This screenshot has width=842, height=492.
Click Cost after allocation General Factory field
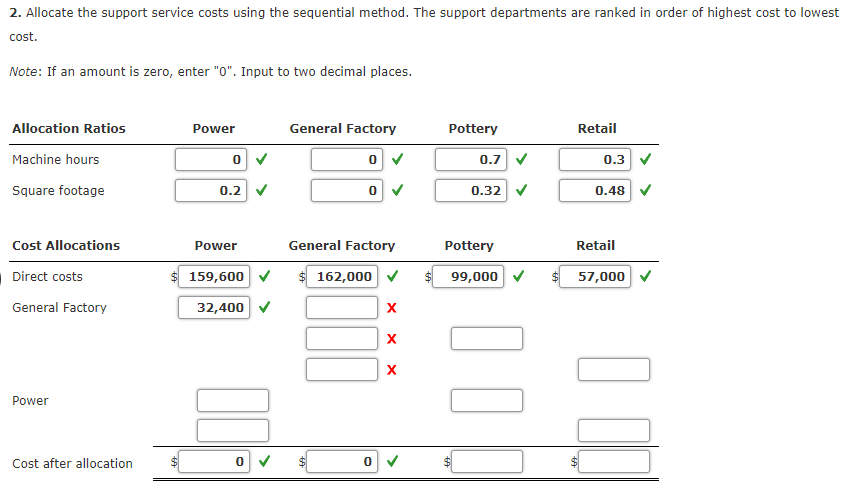[x=342, y=461]
